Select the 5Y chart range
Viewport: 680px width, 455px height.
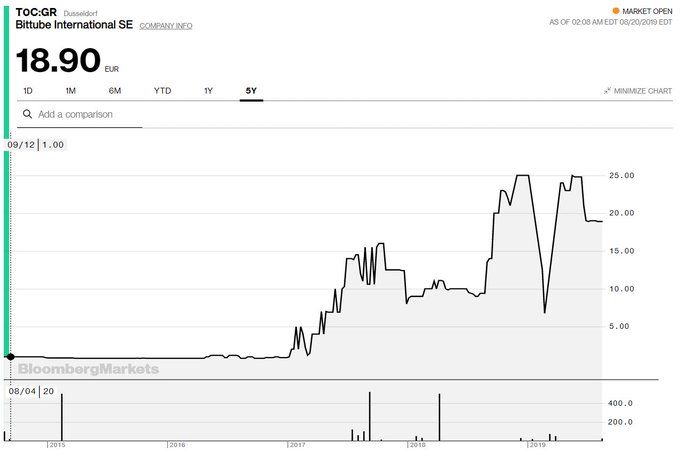[x=251, y=91]
